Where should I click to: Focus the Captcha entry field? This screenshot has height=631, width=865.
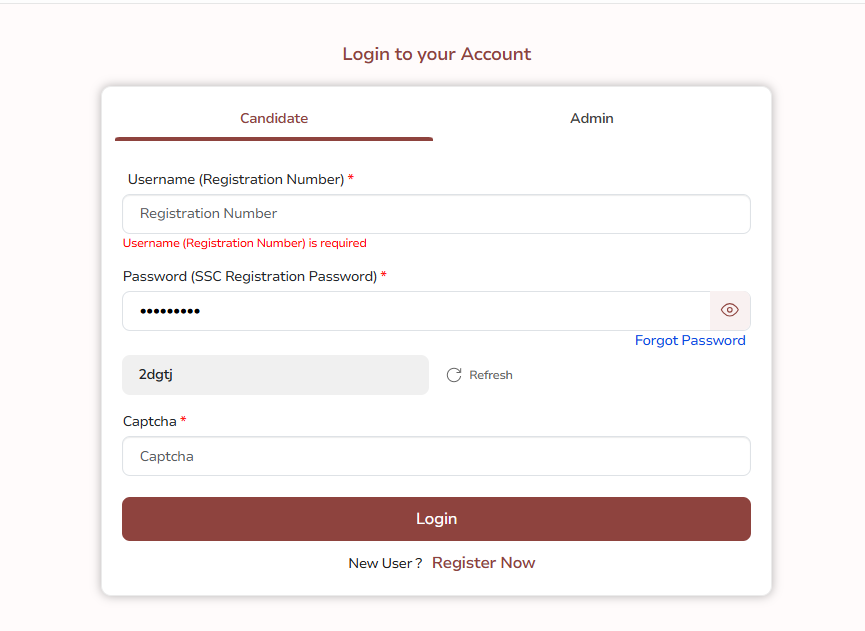436,456
